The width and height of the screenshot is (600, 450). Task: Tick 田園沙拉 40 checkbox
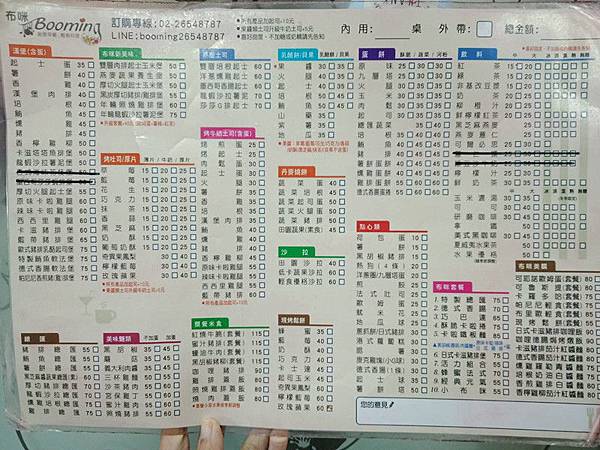tap(342, 263)
